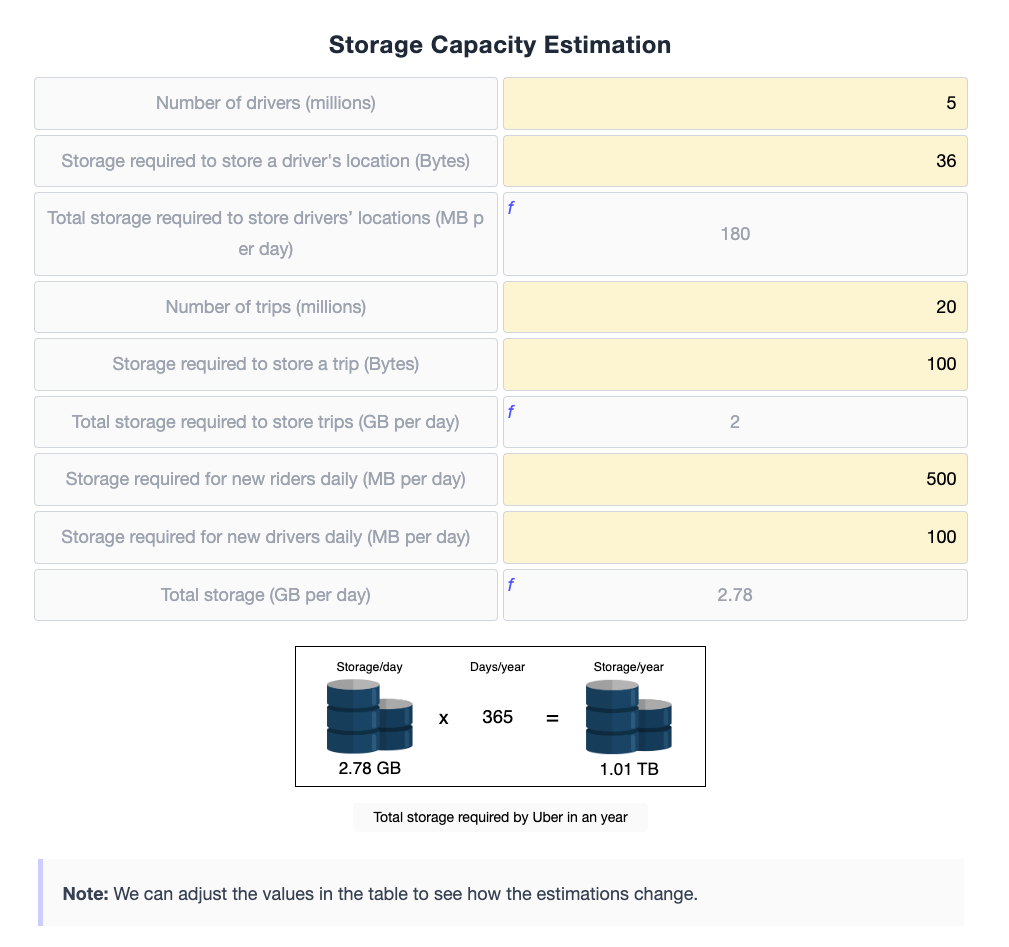This screenshot has height=947, width=1009.
Task: Click the 365 days/year value in diagram
Action: pos(497,717)
